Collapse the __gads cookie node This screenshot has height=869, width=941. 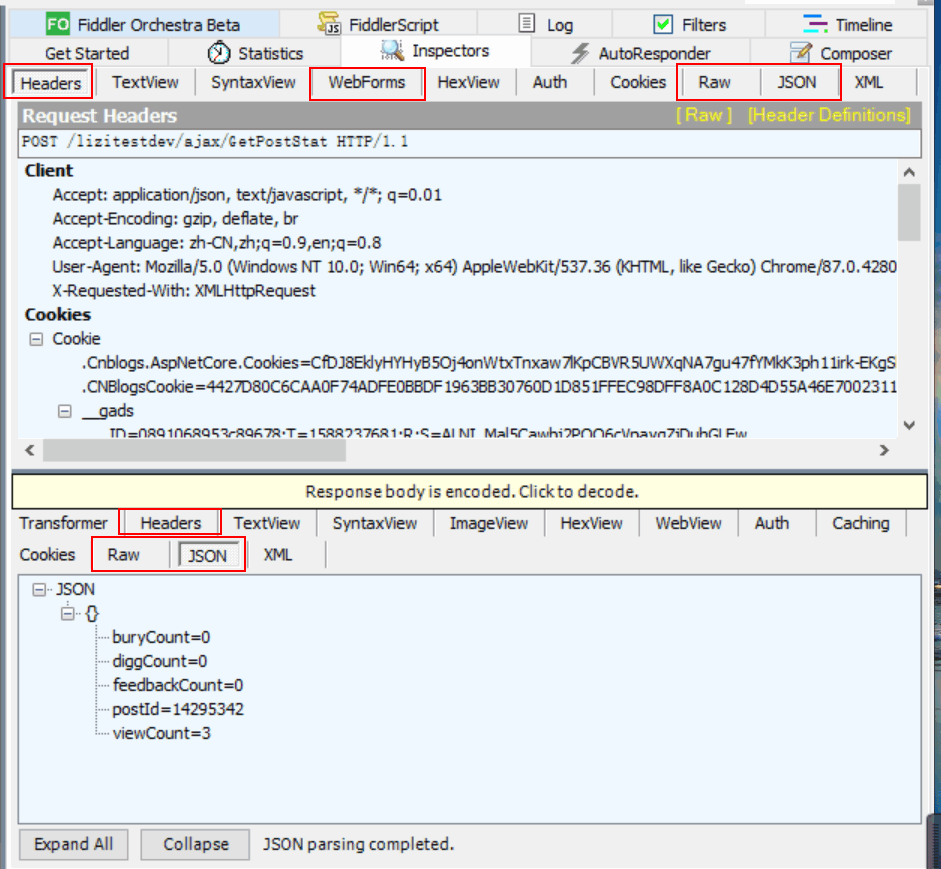click(x=65, y=412)
